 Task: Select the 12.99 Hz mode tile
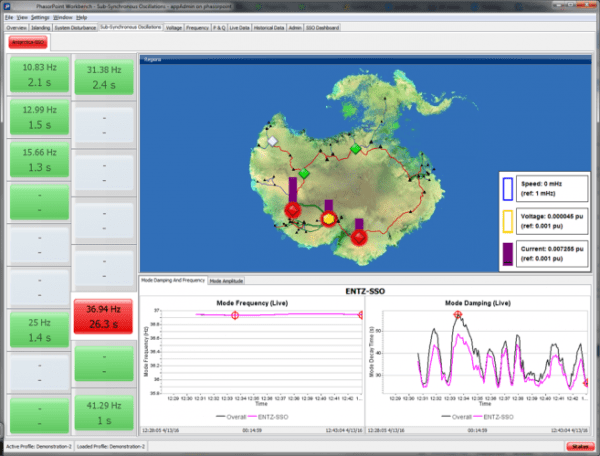pyautogui.click(x=39, y=117)
